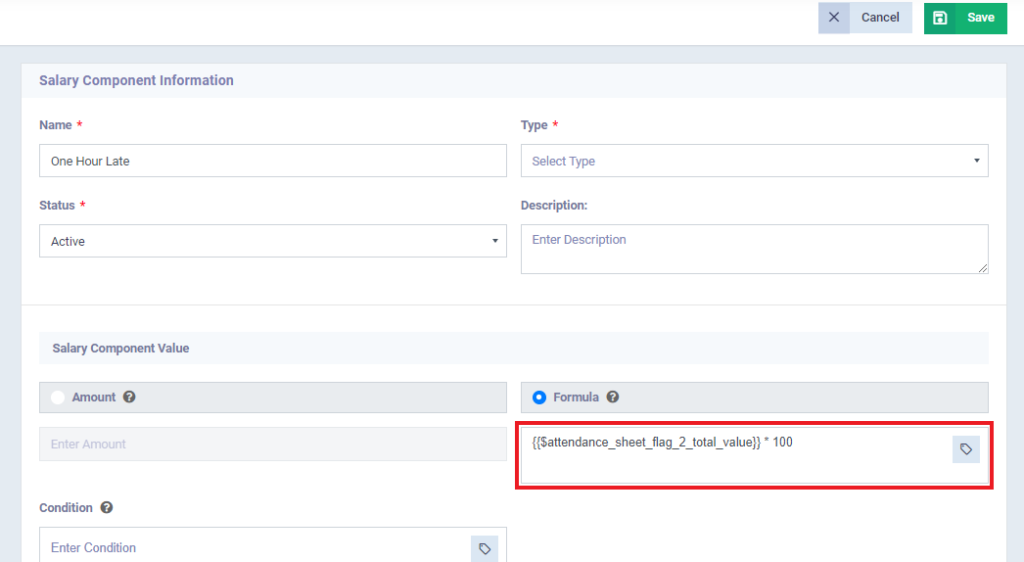Screen dimensions: 1024x562
Task: Click the Save button
Action: coord(965,18)
